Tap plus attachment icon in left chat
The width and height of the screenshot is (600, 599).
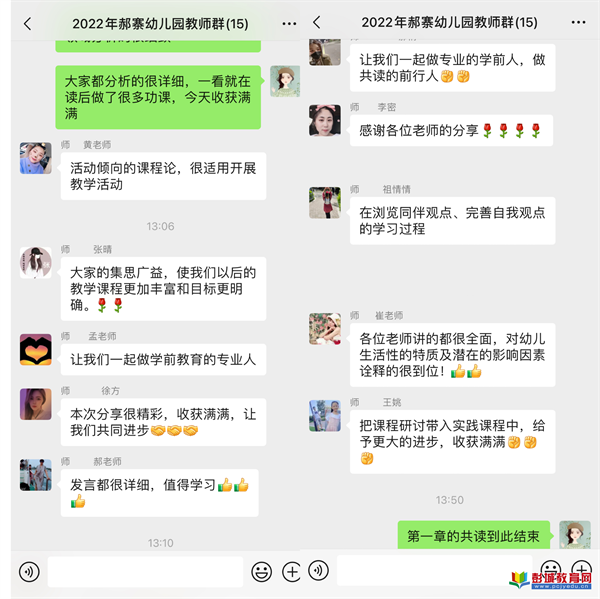coord(292,572)
